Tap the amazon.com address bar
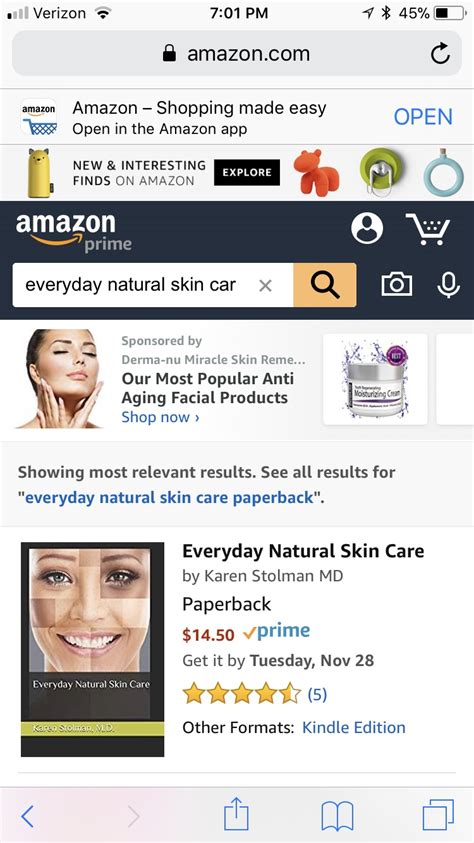Image resolution: width=474 pixels, height=843 pixels. [236, 54]
